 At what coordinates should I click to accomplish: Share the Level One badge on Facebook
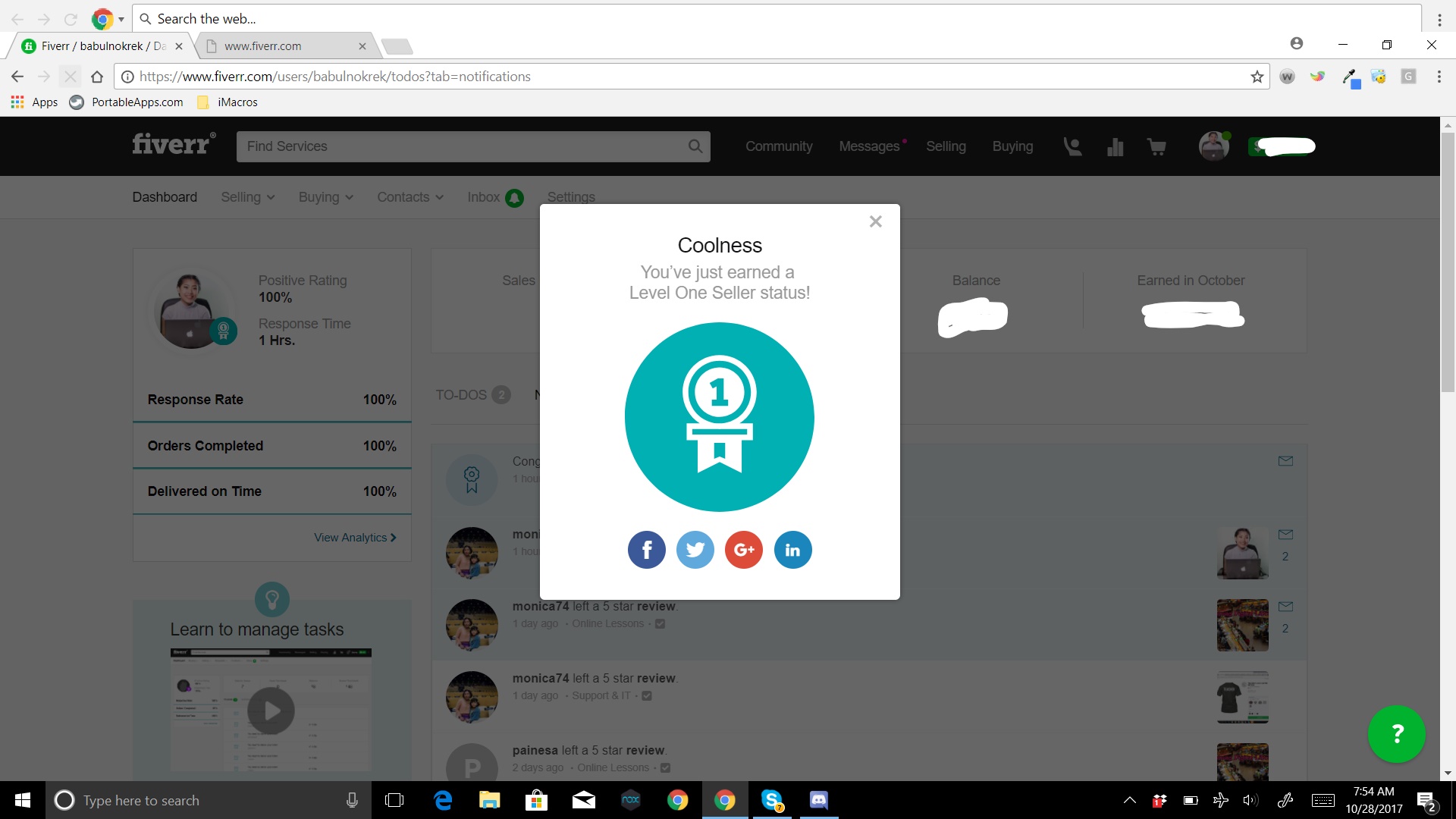[646, 550]
